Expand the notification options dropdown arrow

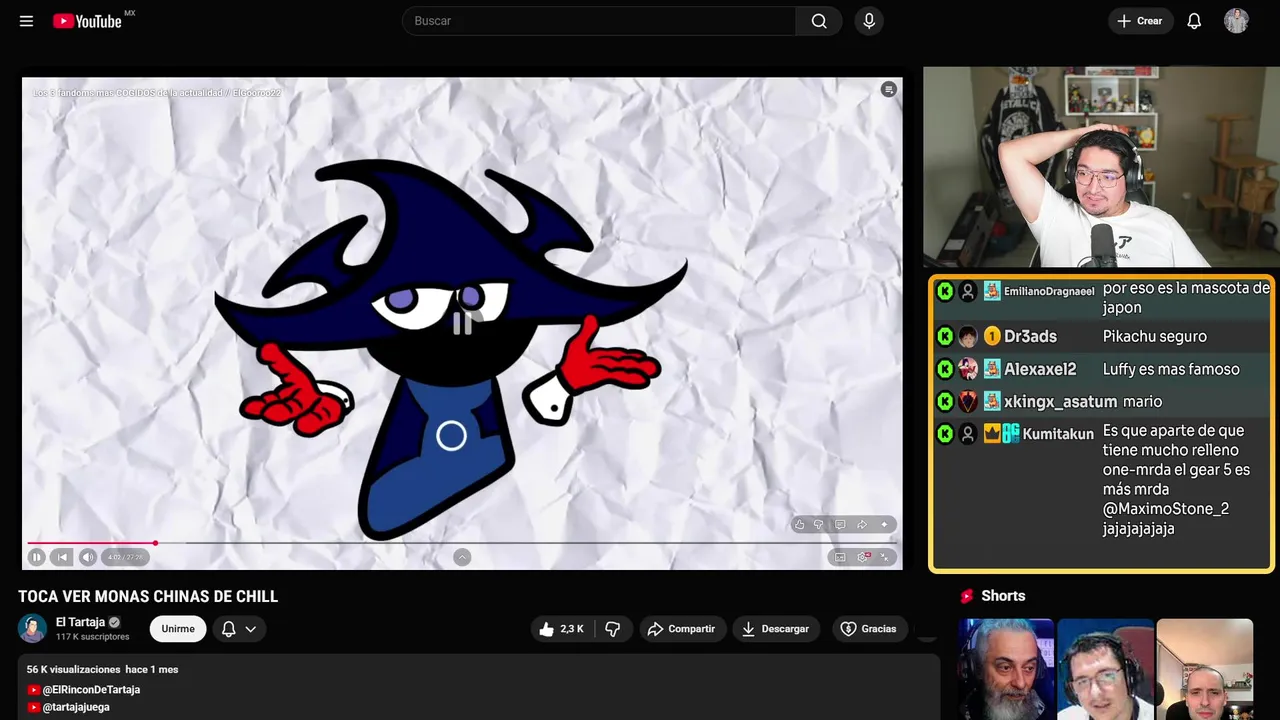(x=251, y=629)
